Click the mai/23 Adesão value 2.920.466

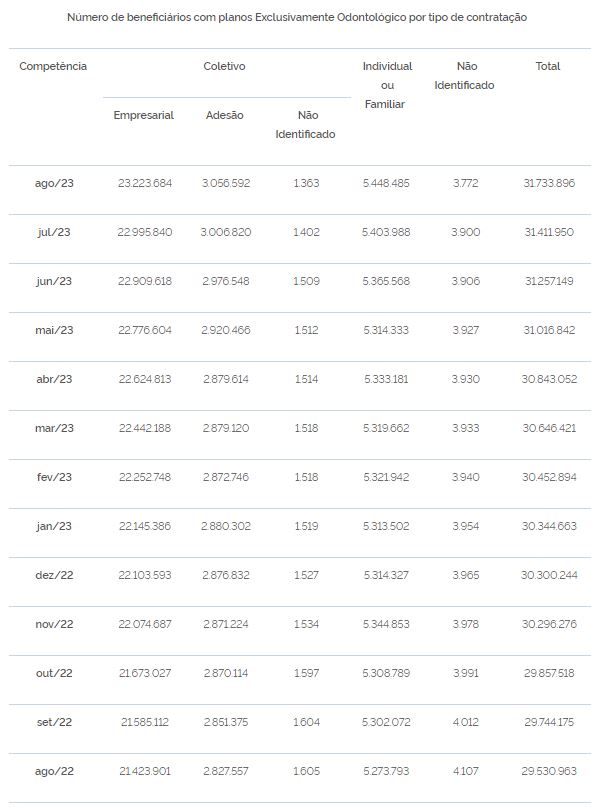tap(226, 330)
